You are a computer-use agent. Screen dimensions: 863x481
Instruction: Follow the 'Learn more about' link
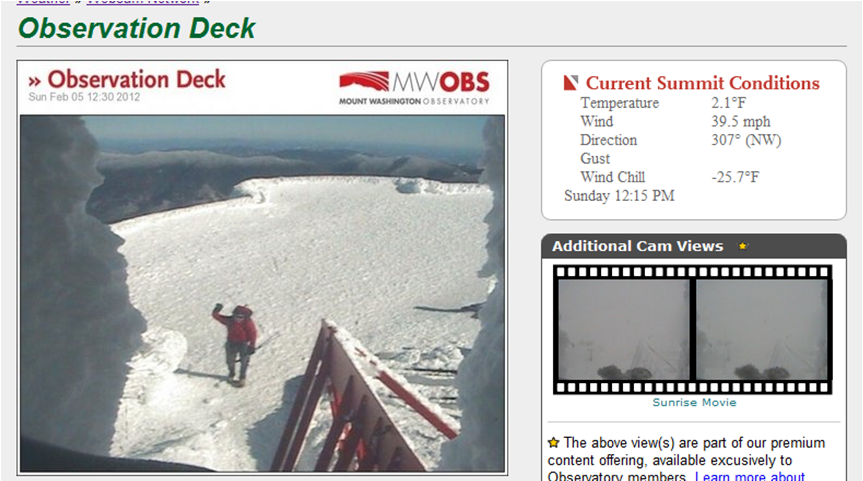click(x=750, y=475)
